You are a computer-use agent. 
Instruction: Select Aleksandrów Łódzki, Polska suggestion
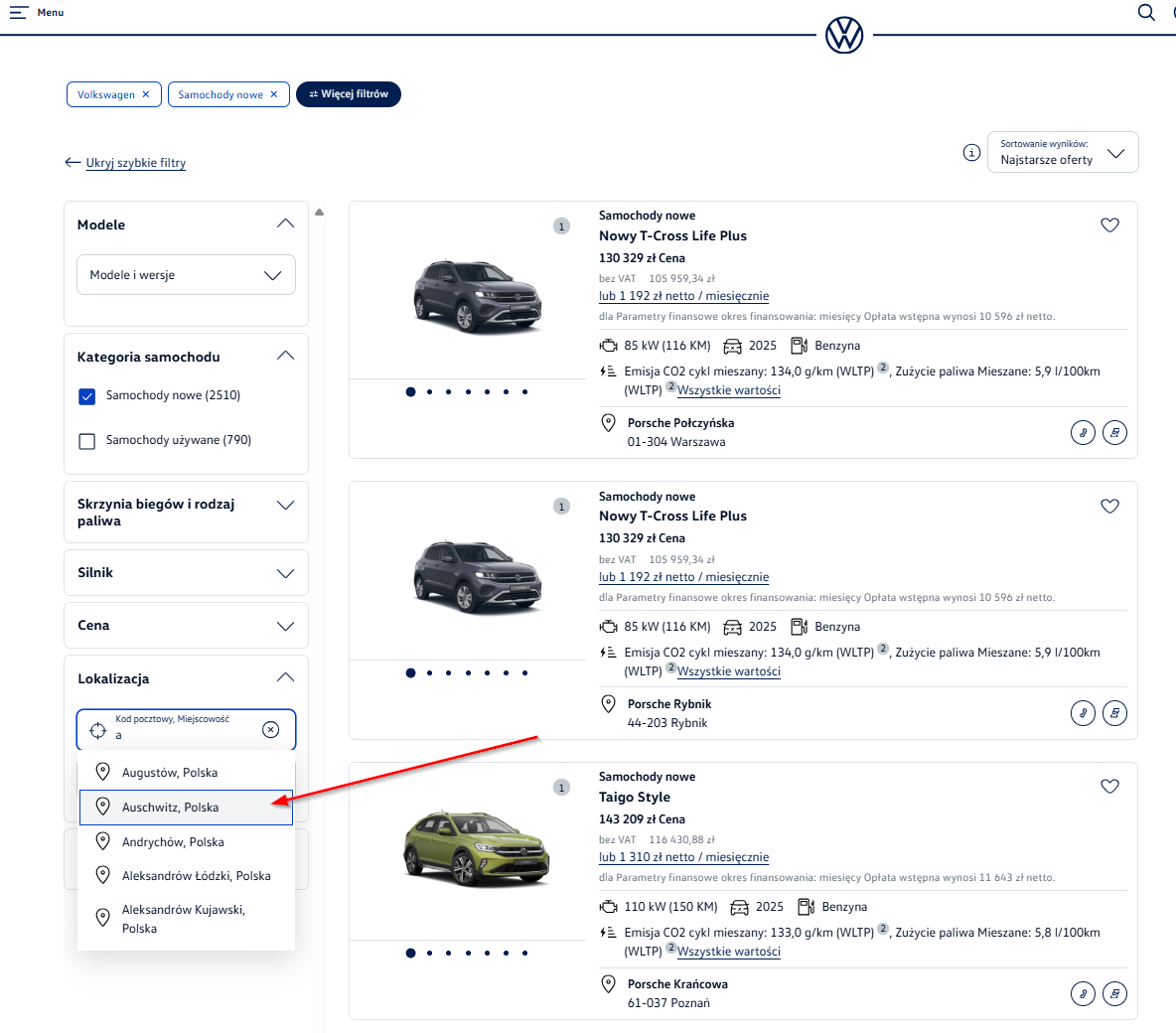pyautogui.click(x=186, y=875)
